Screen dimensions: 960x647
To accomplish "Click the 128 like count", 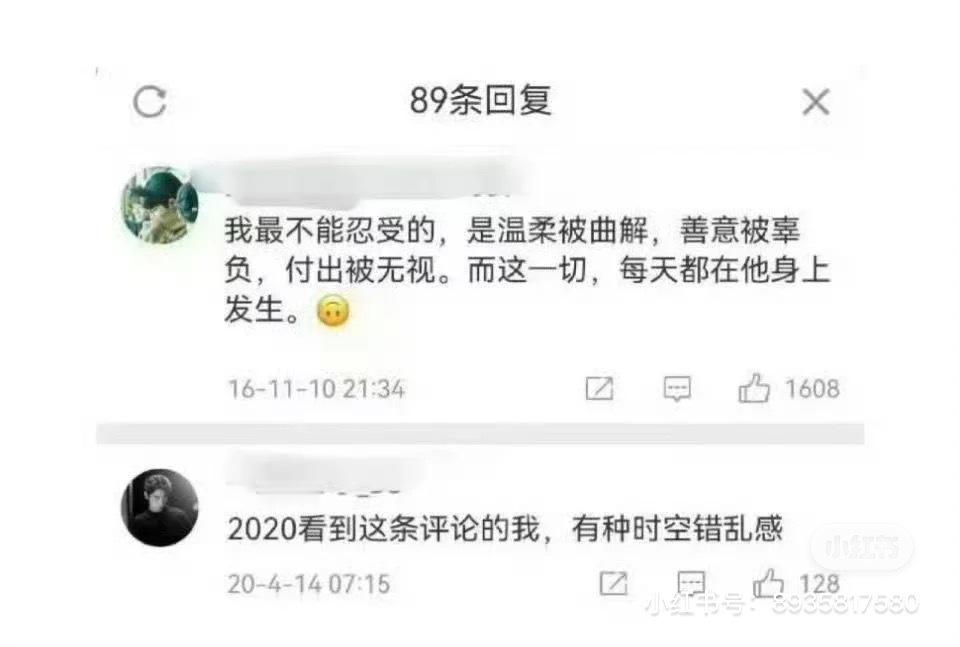I will [x=820, y=583].
